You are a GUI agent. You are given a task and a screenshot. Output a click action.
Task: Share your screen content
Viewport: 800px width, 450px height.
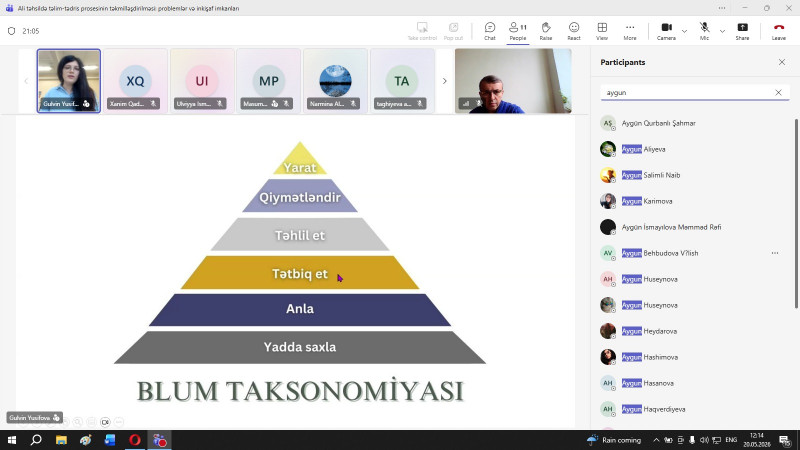coord(742,31)
